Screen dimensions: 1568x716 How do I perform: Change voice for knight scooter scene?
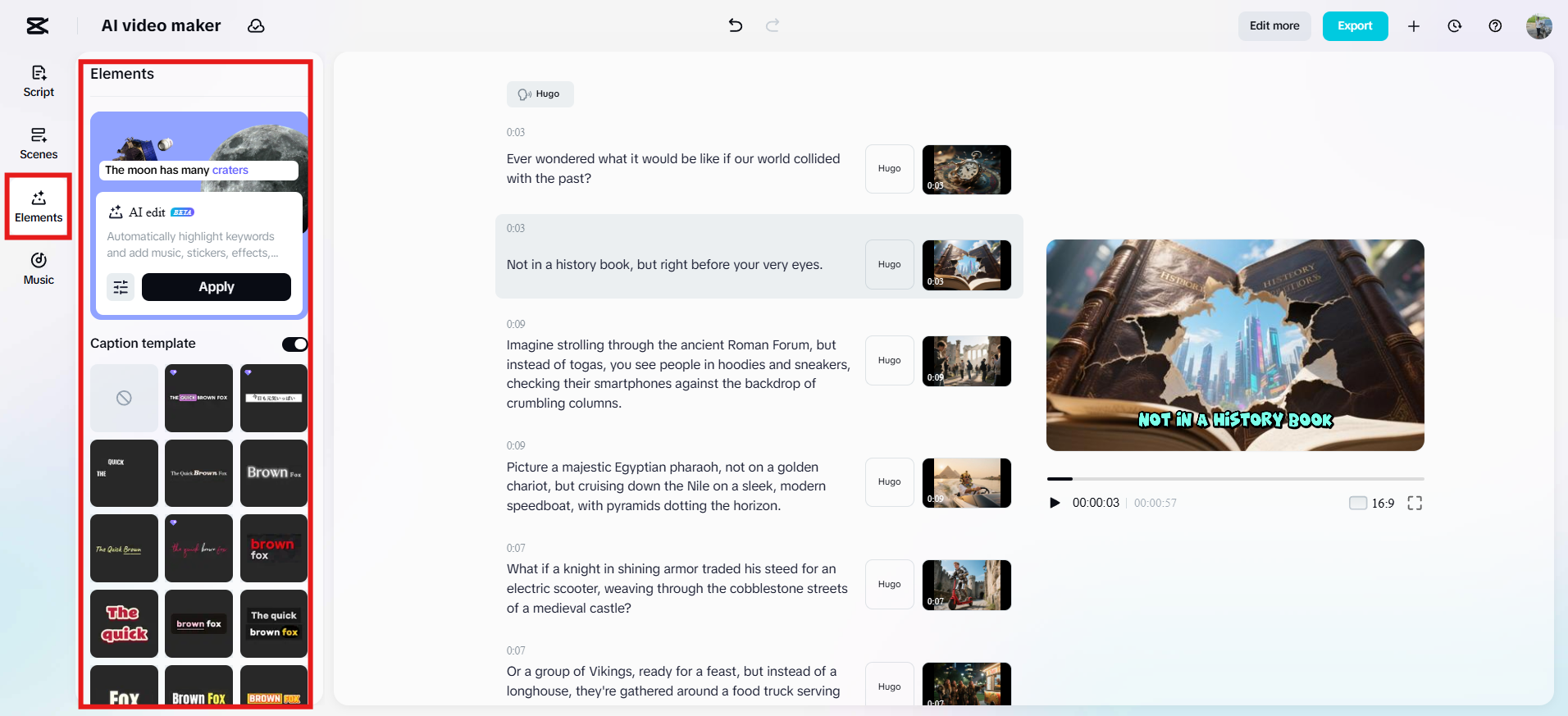tap(890, 585)
